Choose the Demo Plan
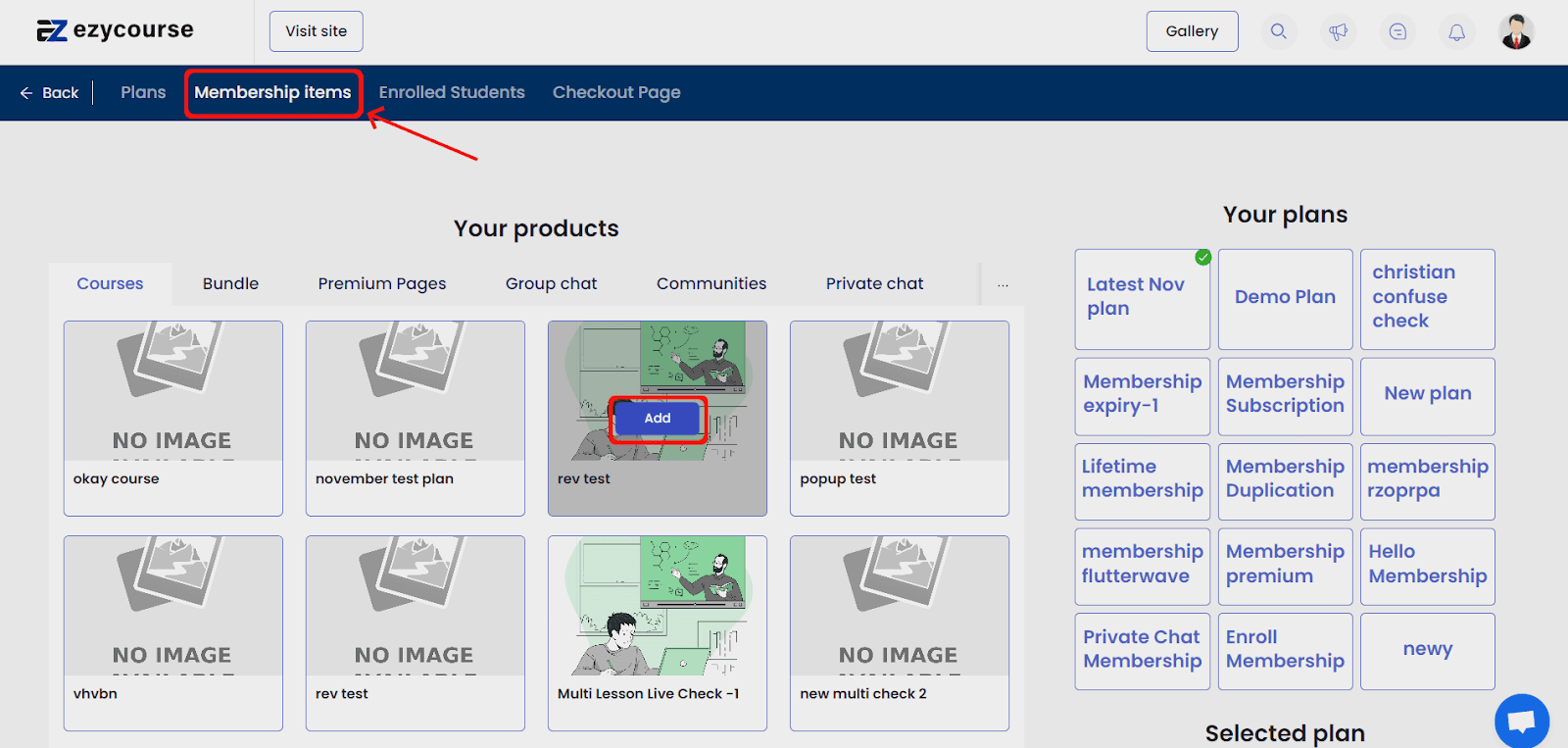This screenshot has height=748, width=1568. [x=1285, y=299]
